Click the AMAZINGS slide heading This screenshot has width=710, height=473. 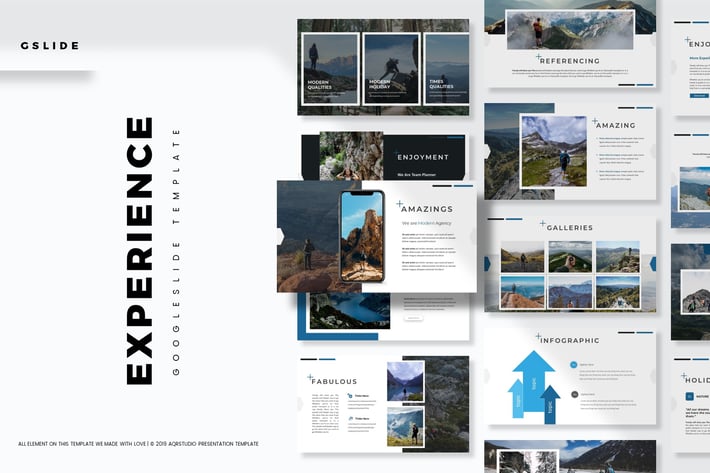(x=427, y=209)
